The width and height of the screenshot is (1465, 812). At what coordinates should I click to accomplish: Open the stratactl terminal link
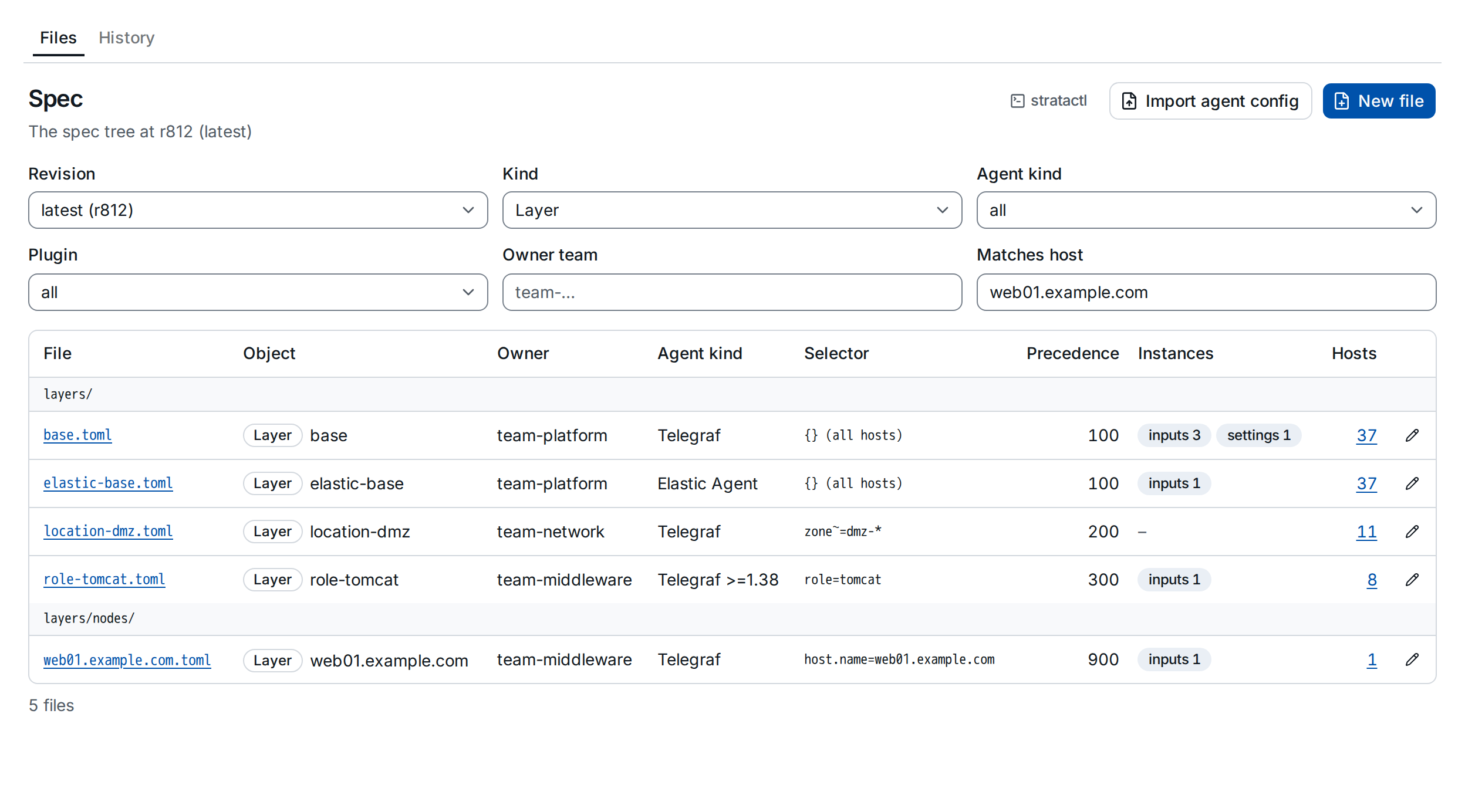1049,101
